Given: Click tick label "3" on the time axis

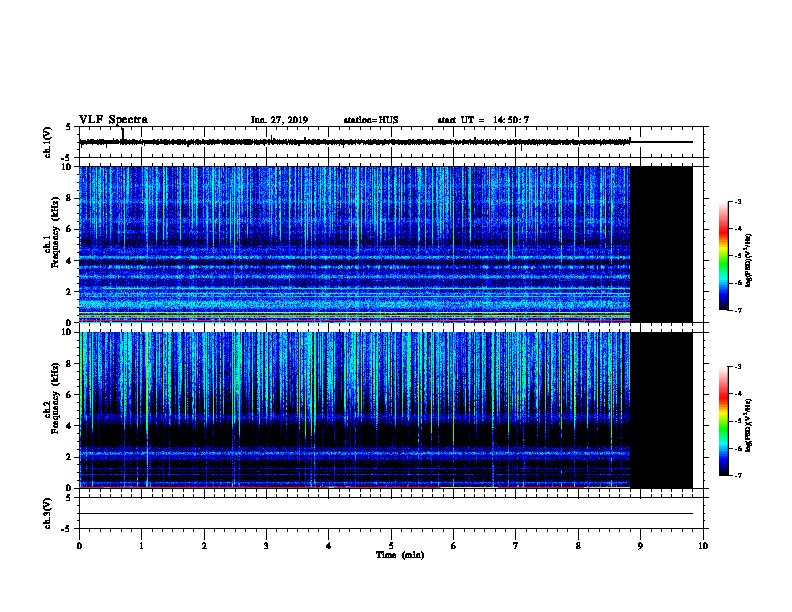Looking at the screenshot, I should [x=266, y=546].
